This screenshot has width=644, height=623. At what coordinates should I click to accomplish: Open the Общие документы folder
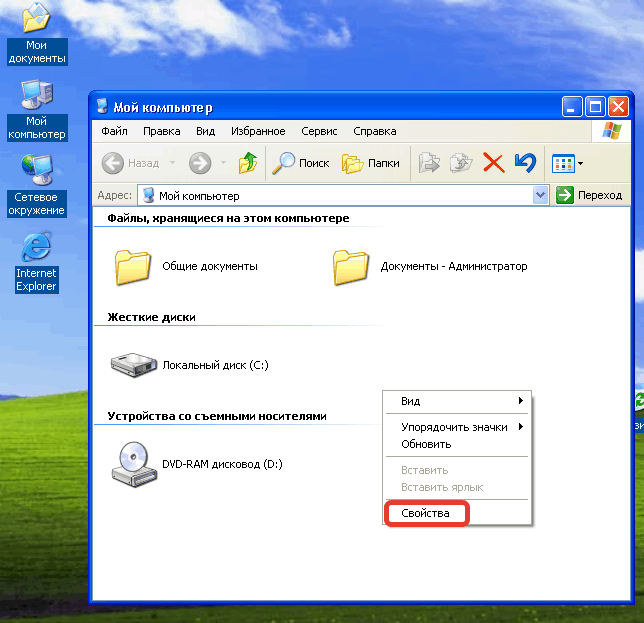132,267
